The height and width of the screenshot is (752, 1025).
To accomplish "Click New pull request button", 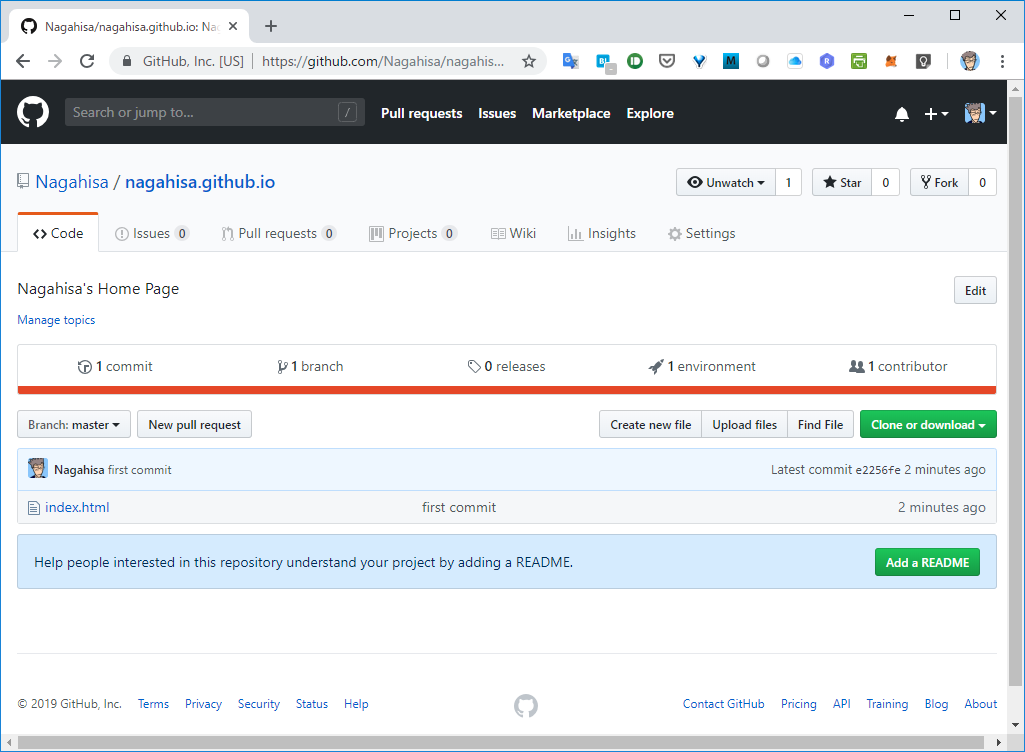I will (x=194, y=424).
